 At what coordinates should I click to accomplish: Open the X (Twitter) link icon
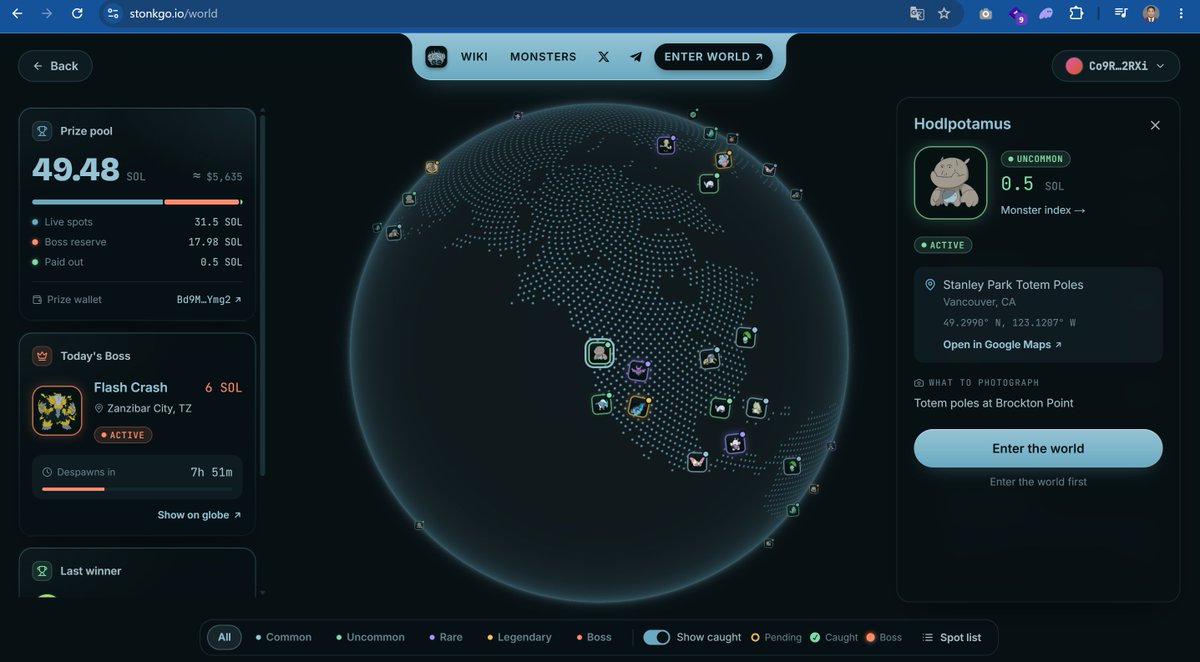point(604,57)
